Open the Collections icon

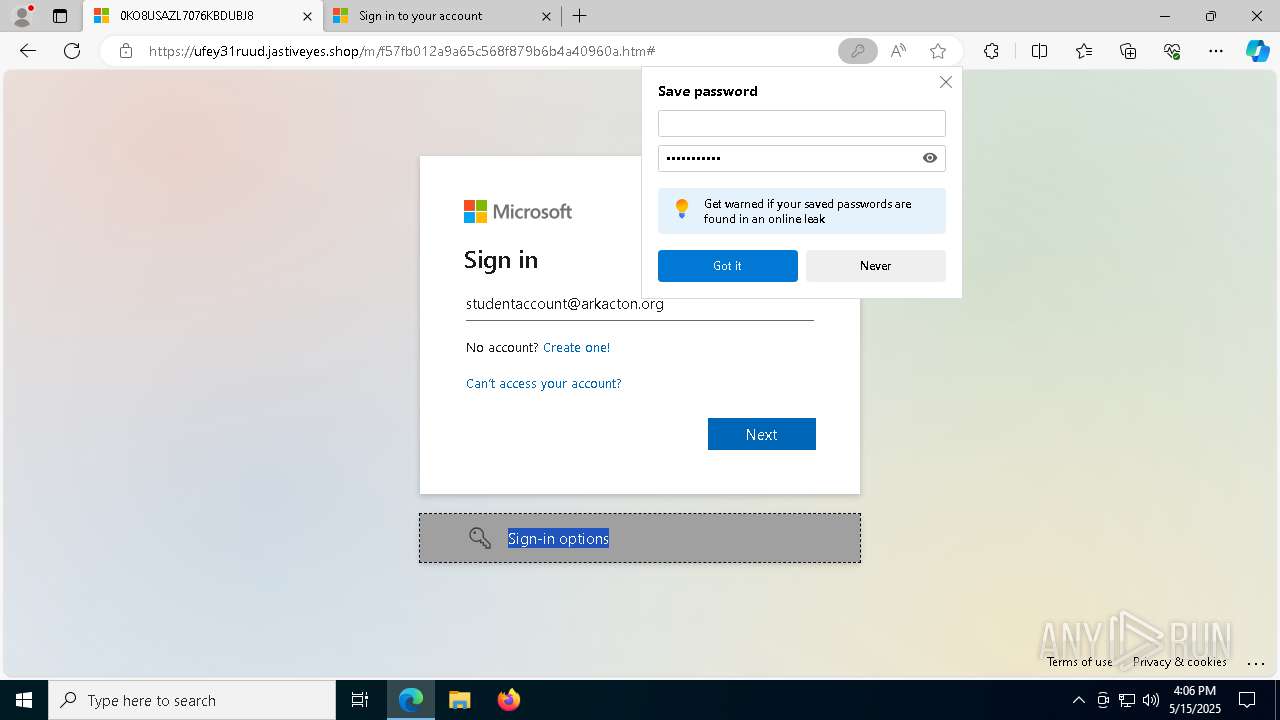[1128, 51]
